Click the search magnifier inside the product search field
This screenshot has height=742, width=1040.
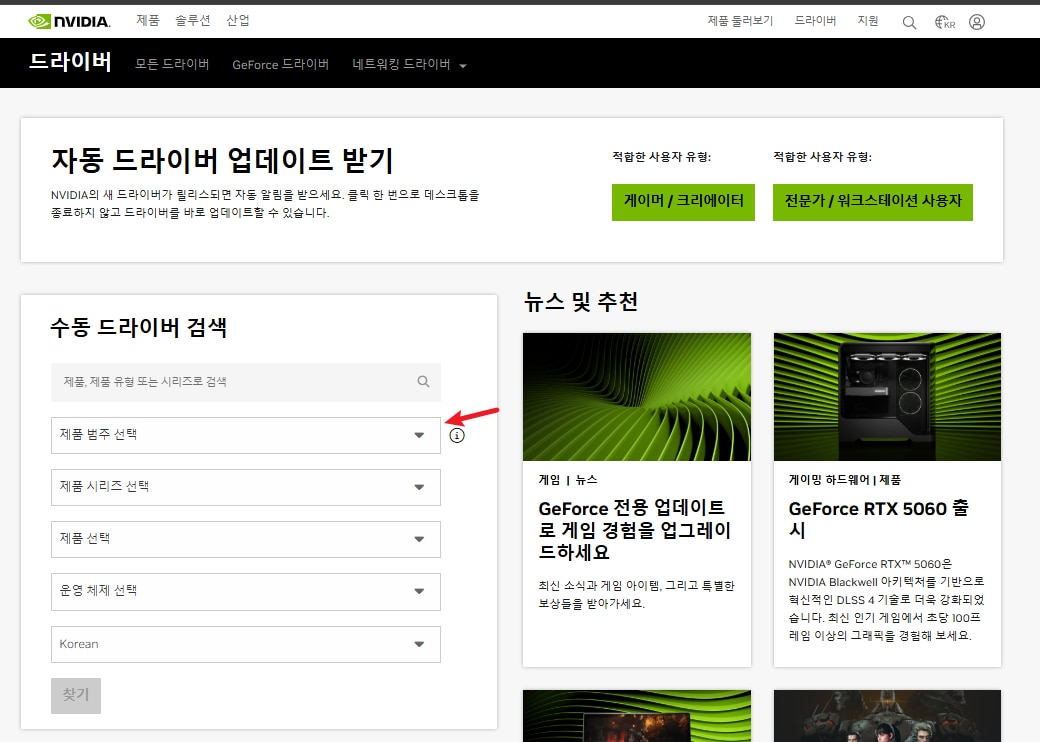pyautogui.click(x=423, y=382)
